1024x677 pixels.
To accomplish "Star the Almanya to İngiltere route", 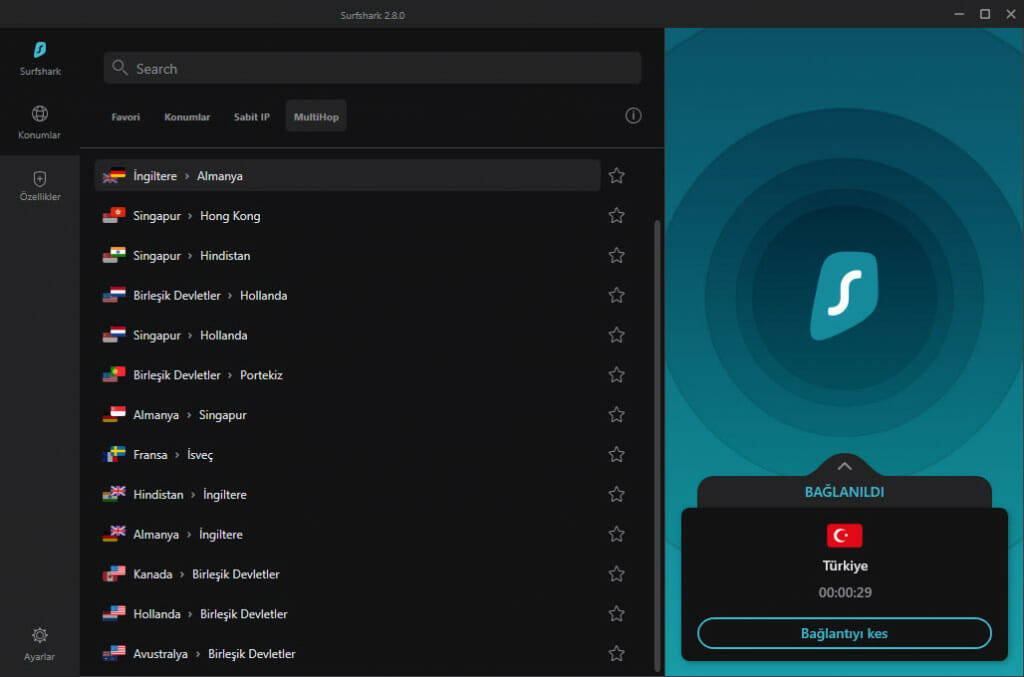I will point(616,534).
